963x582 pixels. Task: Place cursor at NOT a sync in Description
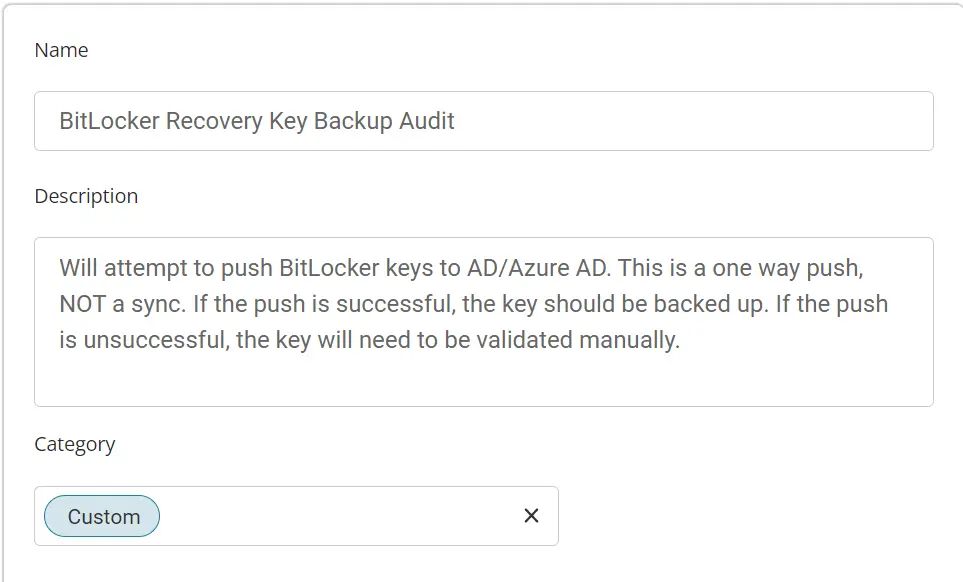tap(122, 305)
